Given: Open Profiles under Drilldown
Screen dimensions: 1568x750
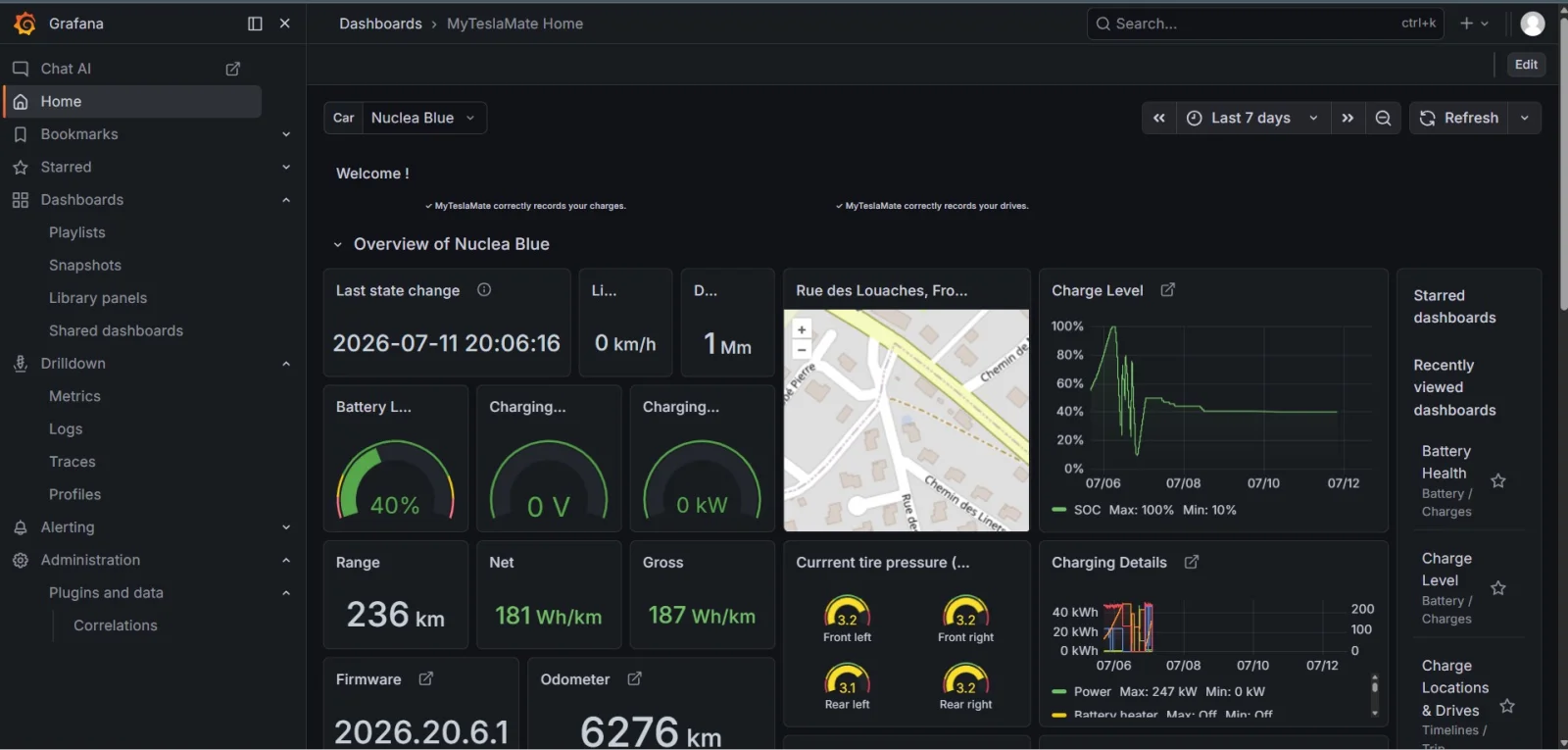Looking at the screenshot, I should point(74,494).
